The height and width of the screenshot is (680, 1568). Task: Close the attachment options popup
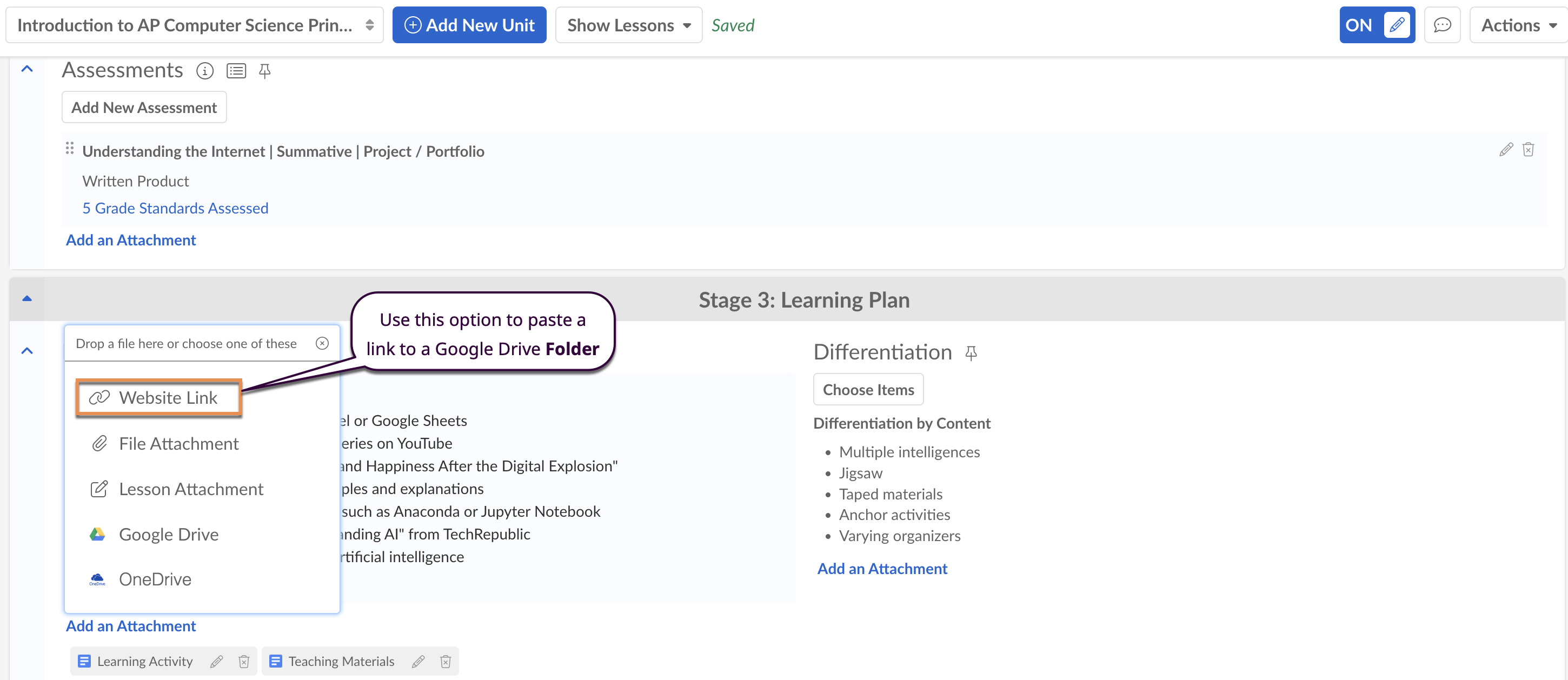coord(322,343)
